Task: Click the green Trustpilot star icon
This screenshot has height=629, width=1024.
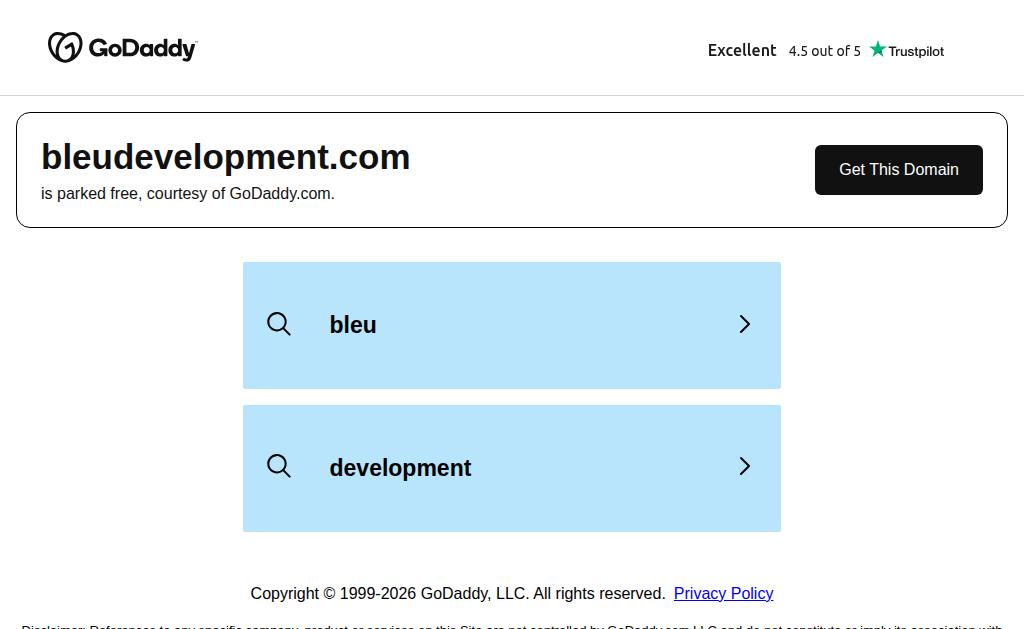Action: tap(878, 49)
